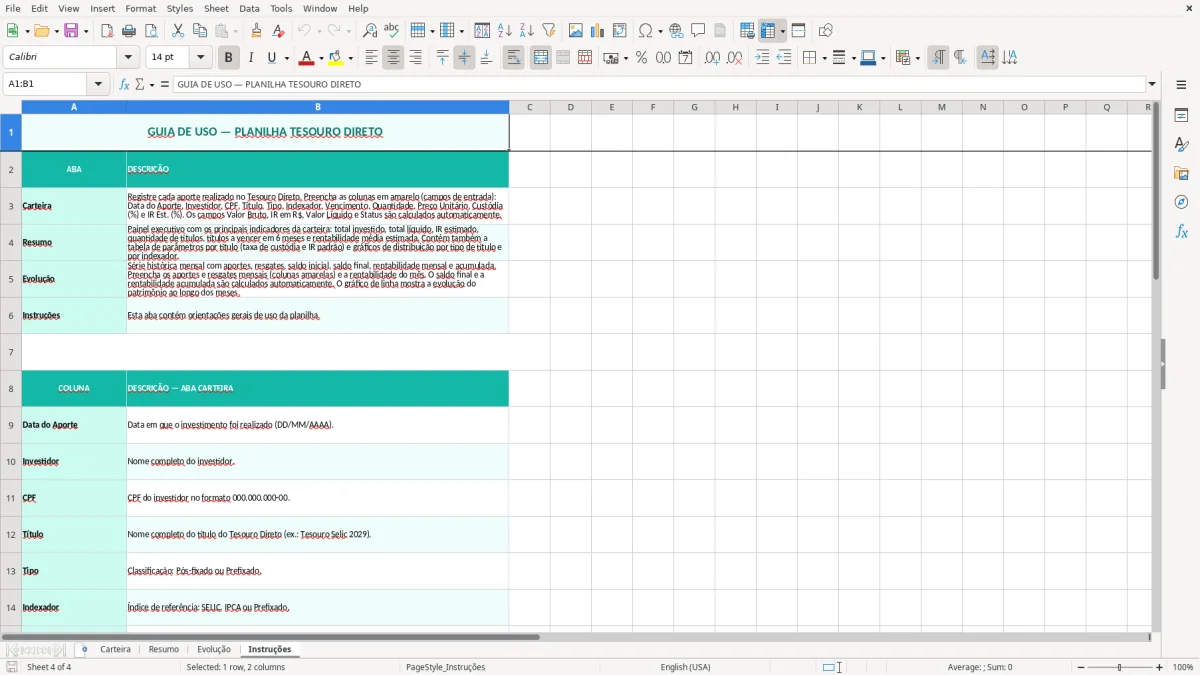Toggle Center Horizontally alignment

(394, 58)
